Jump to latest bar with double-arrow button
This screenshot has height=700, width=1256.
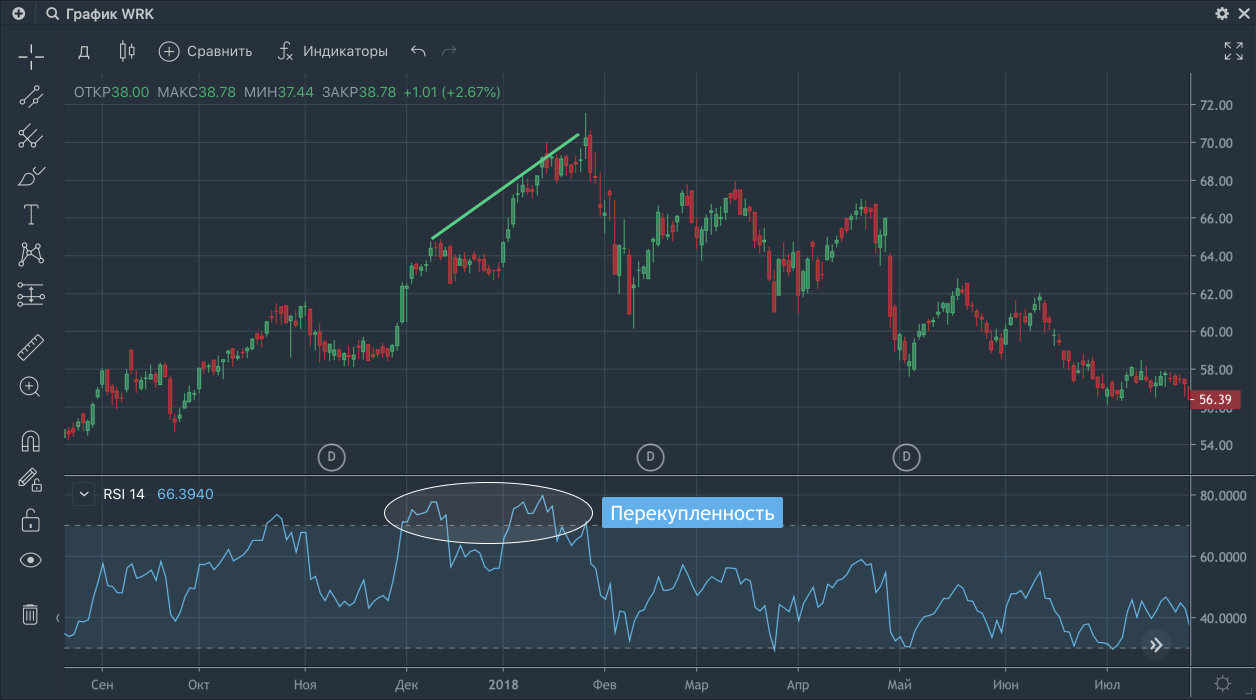pyautogui.click(x=1157, y=645)
